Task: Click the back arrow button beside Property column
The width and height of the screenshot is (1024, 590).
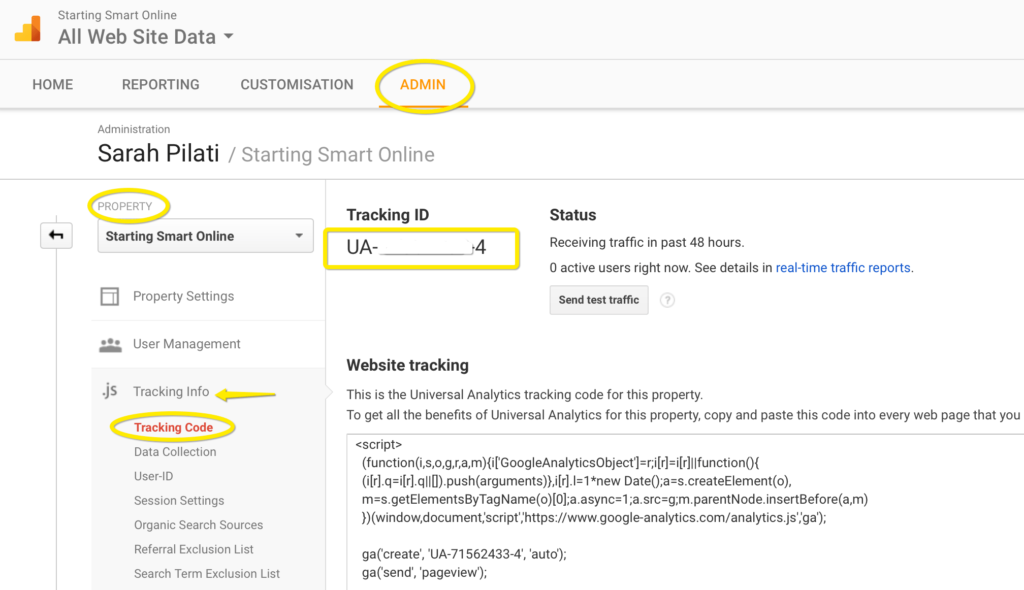Action: click(56, 235)
